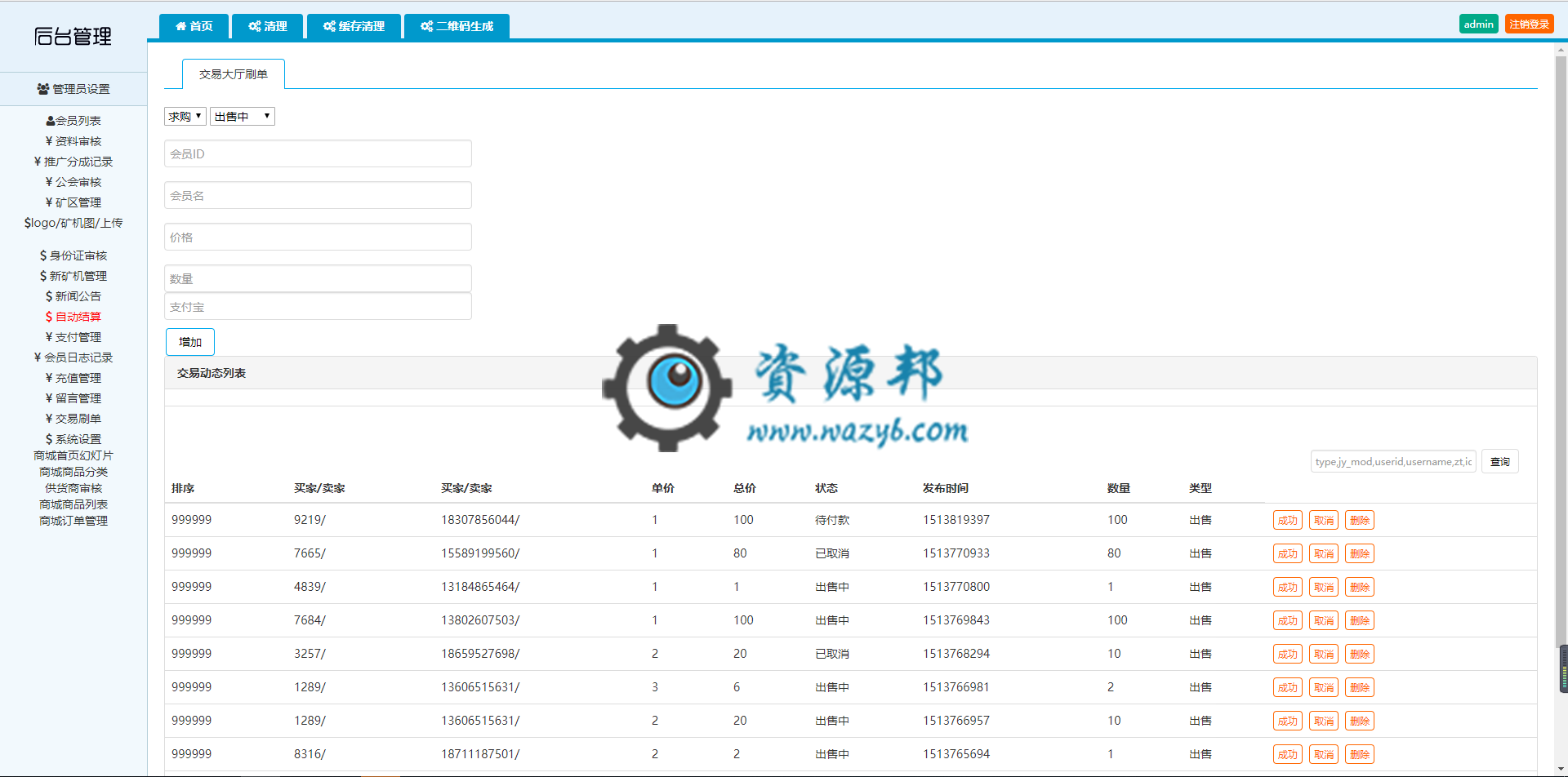Open 会员列表 member list in sidebar
Image resolution: width=1568 pixels, height=777 pixels.
pyautogui.click(x=73, y=120)
